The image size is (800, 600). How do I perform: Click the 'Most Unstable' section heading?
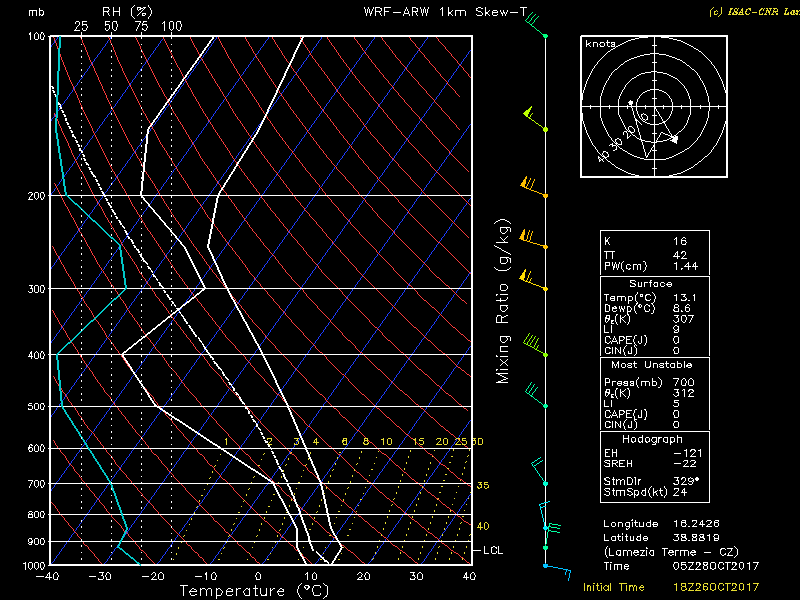652,365
